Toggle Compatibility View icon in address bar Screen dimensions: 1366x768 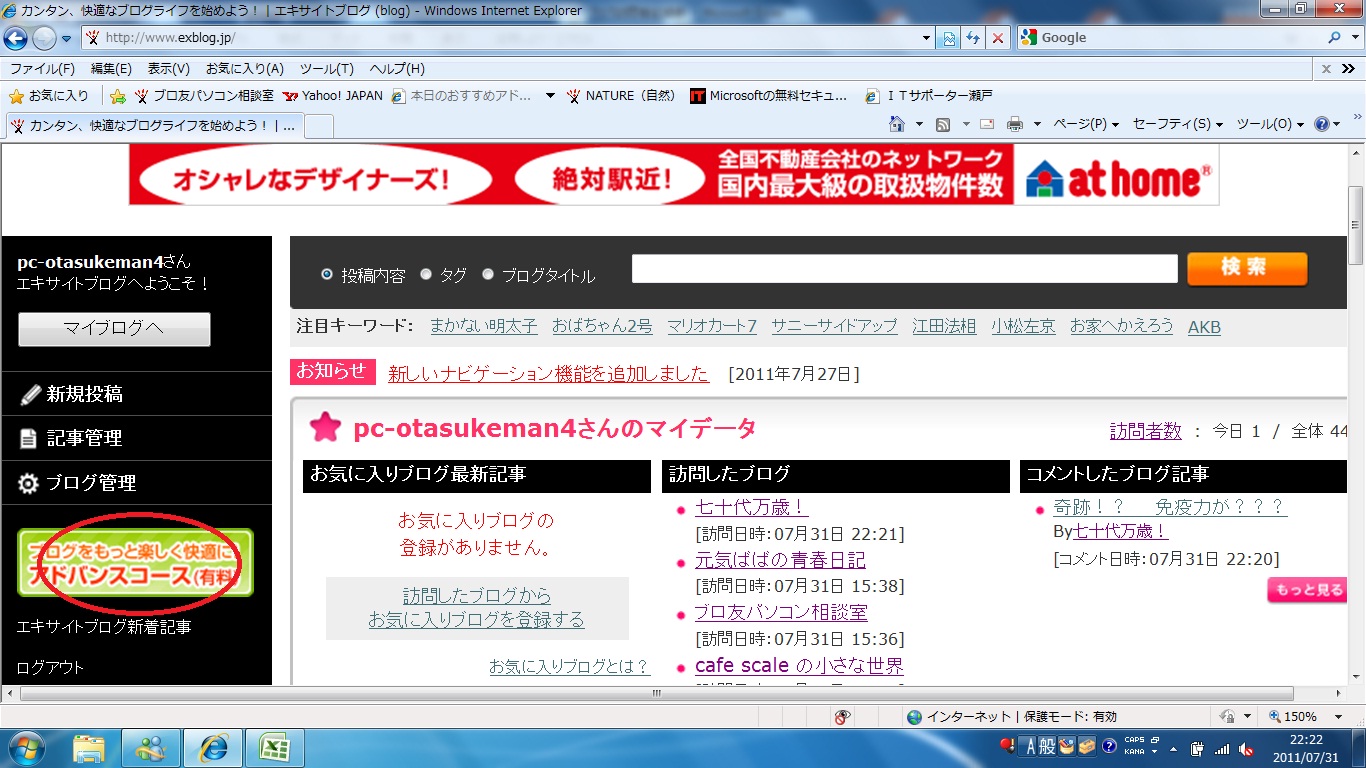click(950, 38)
